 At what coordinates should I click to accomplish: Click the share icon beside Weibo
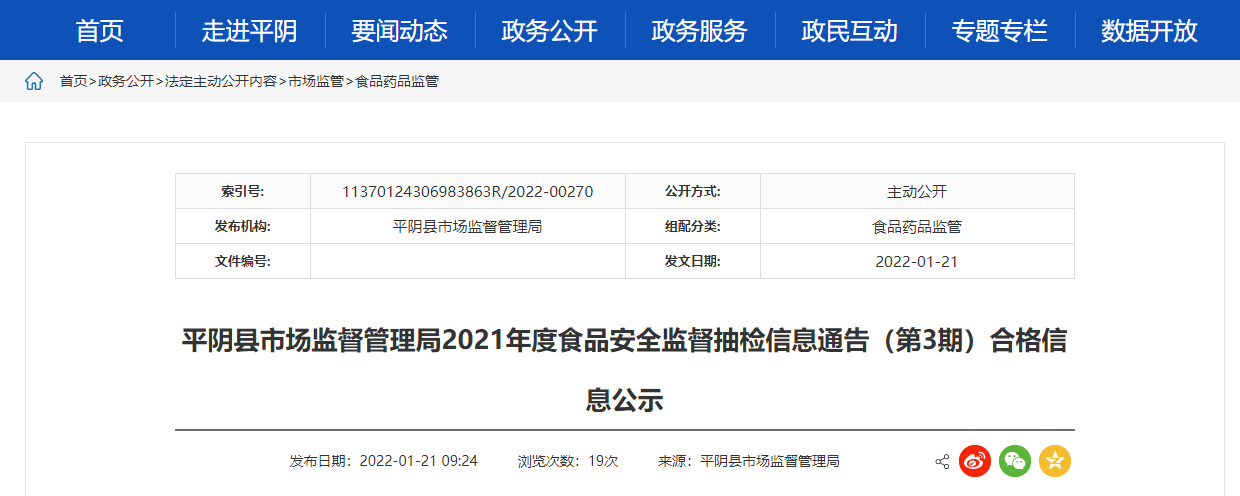point(941,461)
